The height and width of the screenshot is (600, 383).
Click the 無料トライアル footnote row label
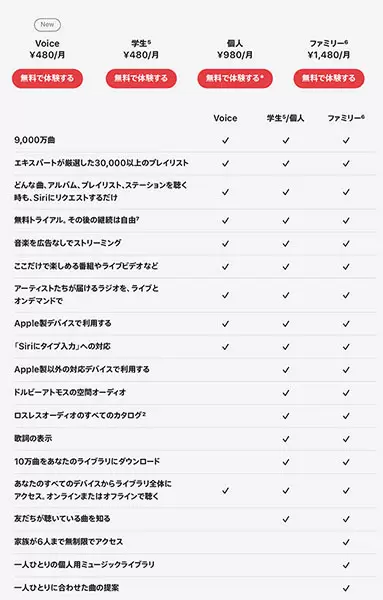[x=77, y=220]
